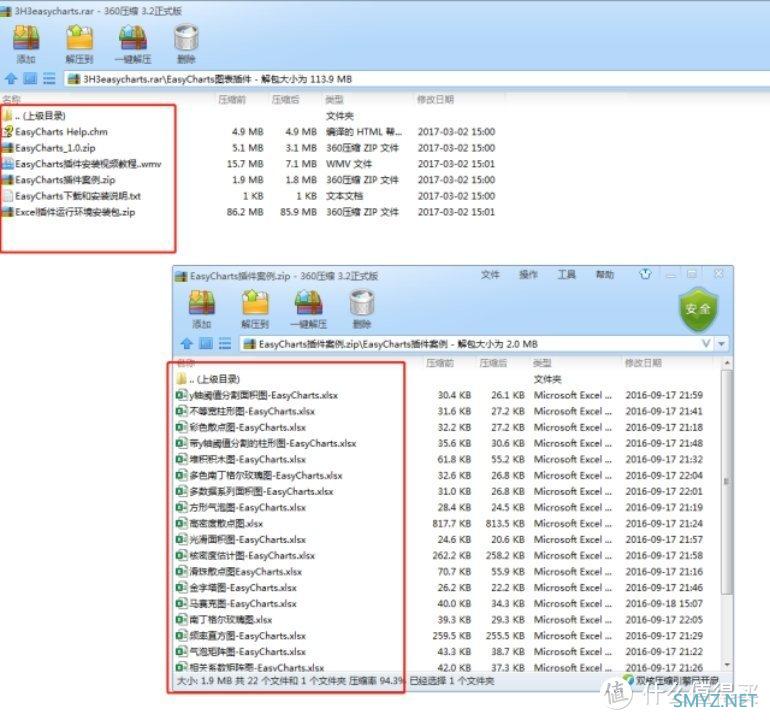Select the 高密度散点图.xlsx file
Image resolution: width=770 pixels, height=720 pixels.
pyautogui.click(x=220, y=524)
